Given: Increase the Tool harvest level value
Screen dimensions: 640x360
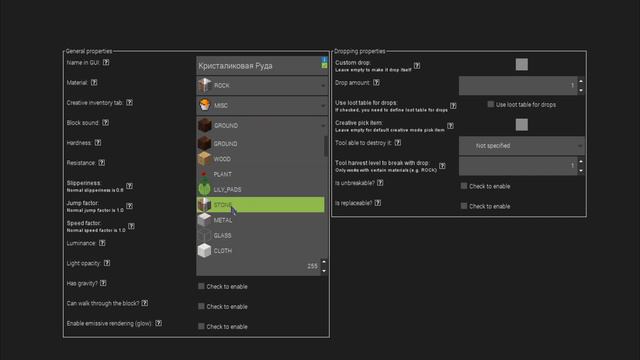Looking at the screenshot, I should click(x=581, y=161).
